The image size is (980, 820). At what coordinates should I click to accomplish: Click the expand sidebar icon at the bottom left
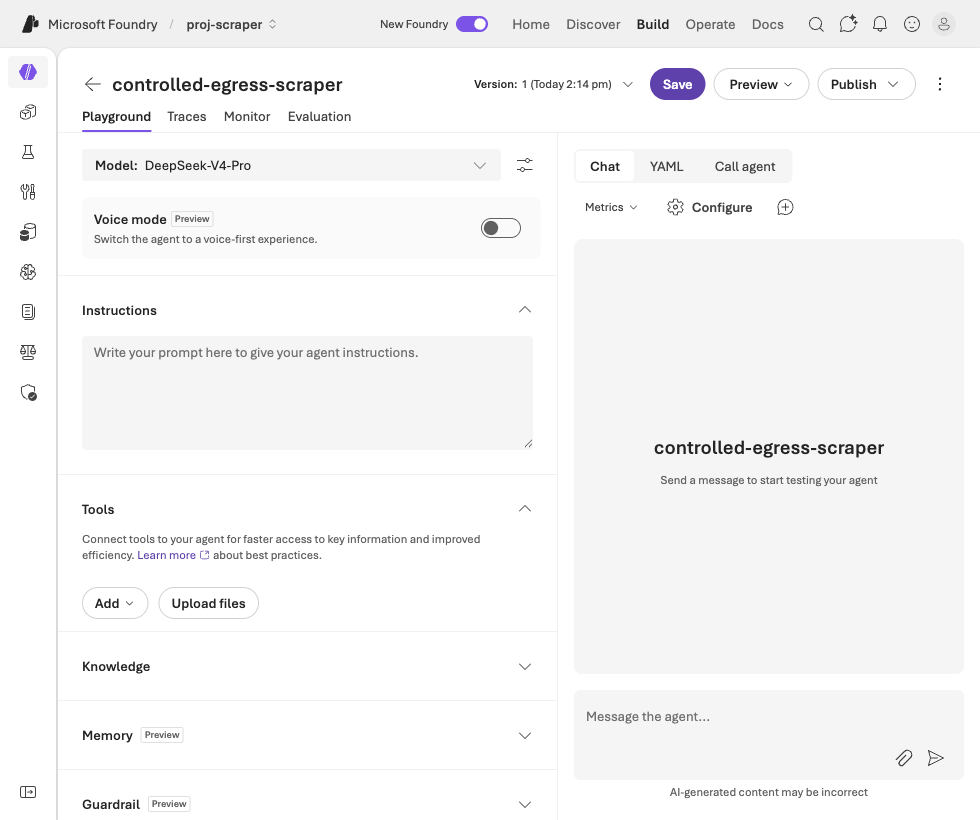pyautogui.click(x=28, y=792)
